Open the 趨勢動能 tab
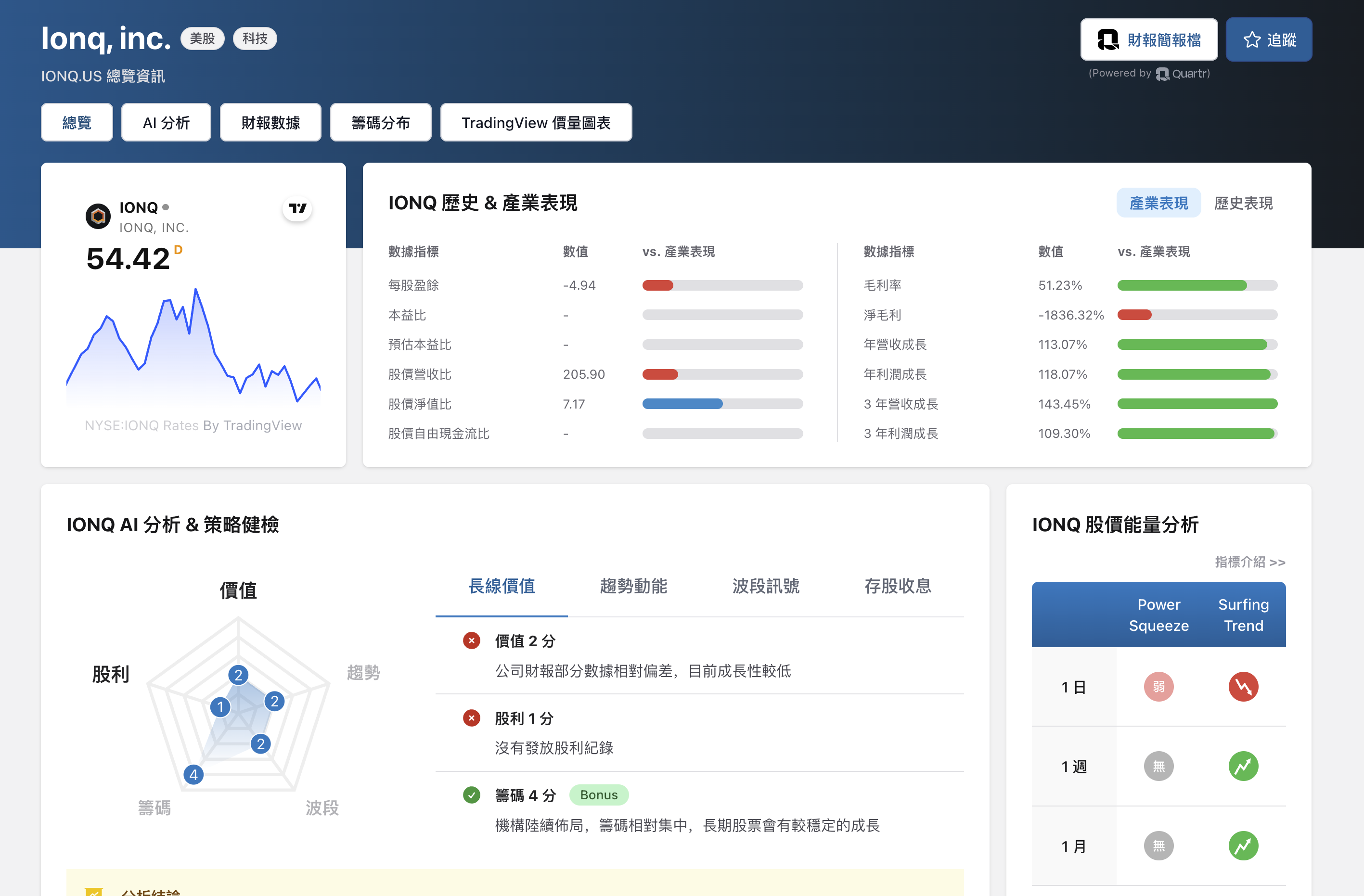 coord(633,586)
